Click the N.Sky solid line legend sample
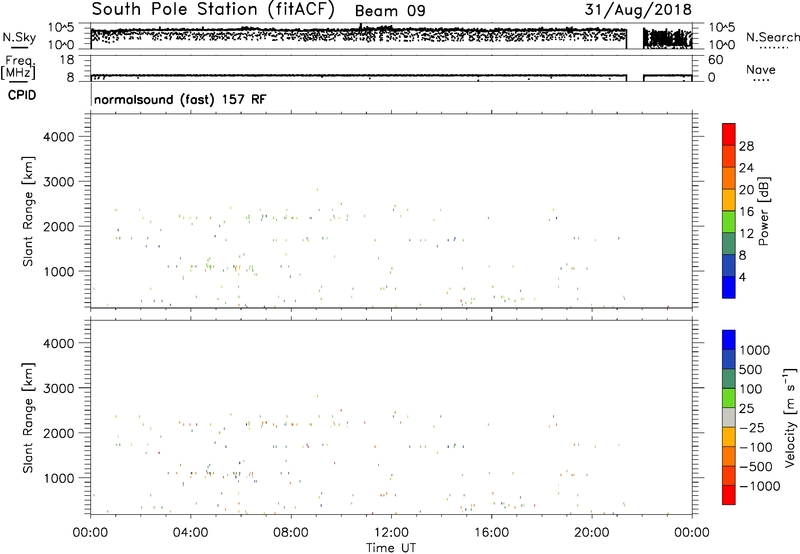The width and height of the screenshot is (800, 554). click(19, 47)
